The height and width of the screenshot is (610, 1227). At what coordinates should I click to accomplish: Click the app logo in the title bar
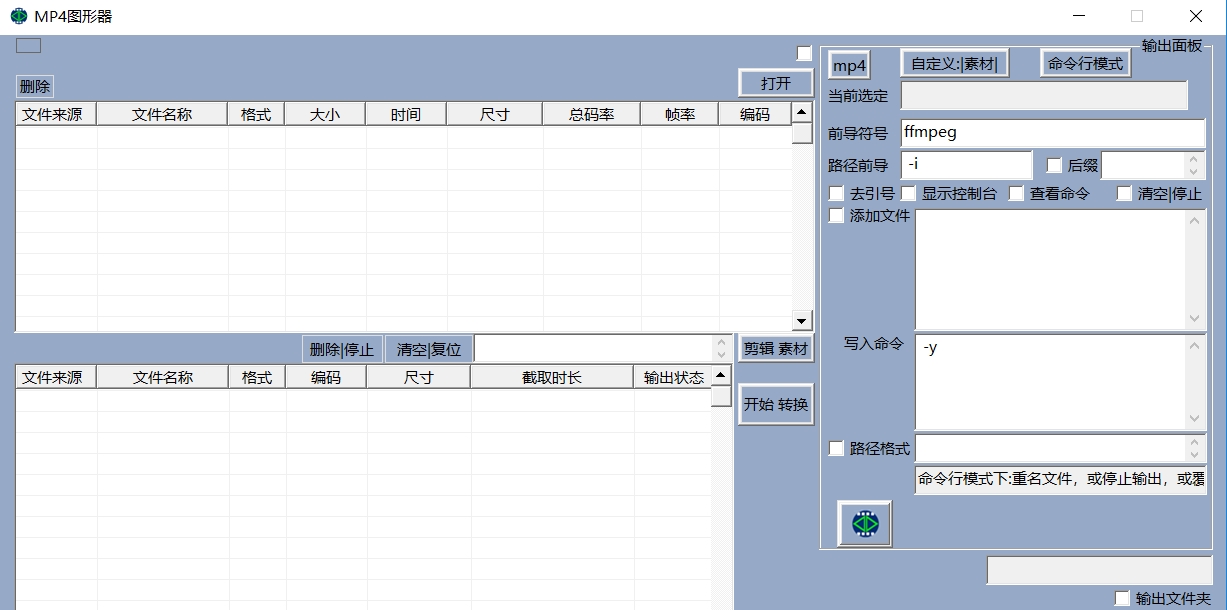click(17, 16)
